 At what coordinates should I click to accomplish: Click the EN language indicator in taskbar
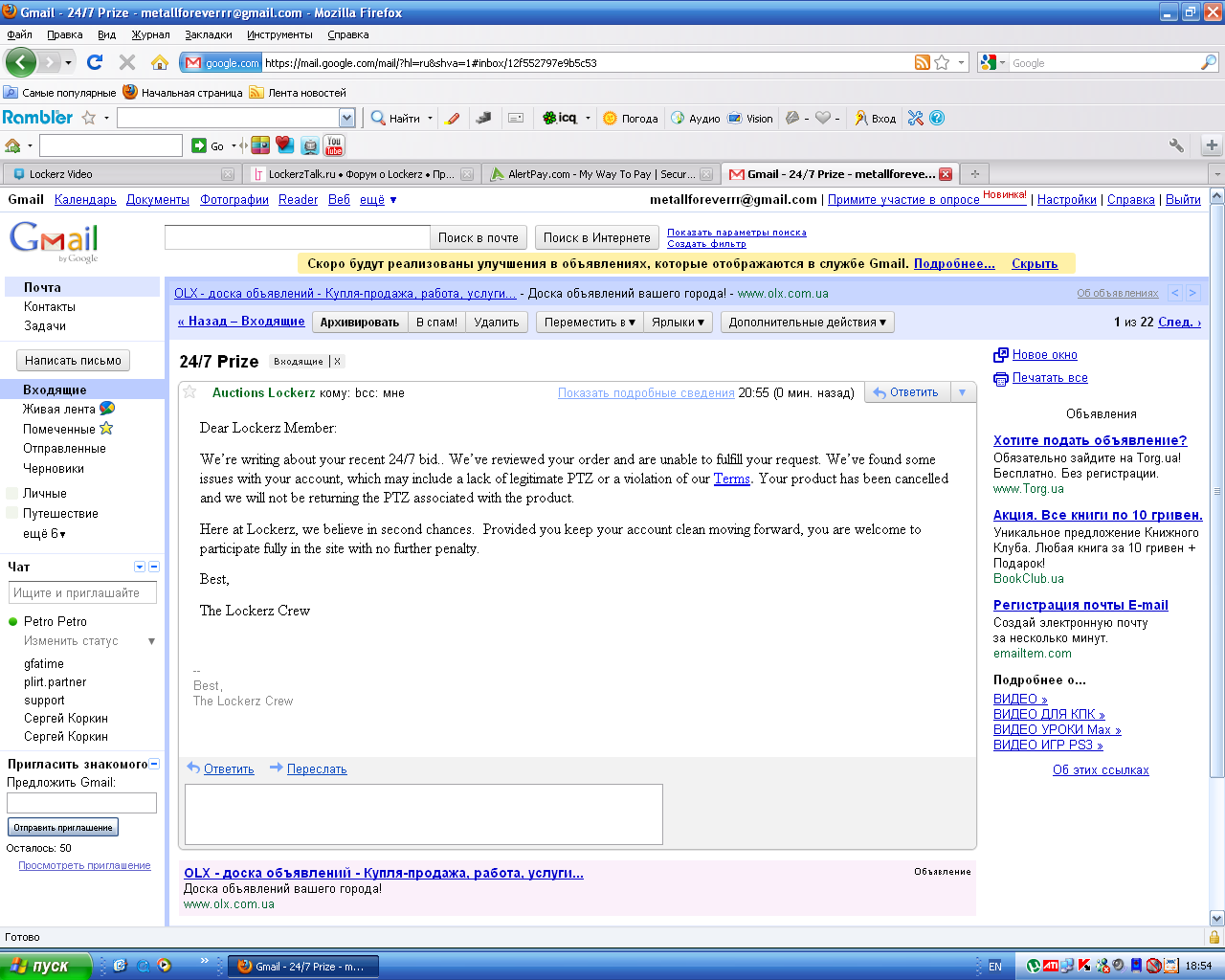995,967
